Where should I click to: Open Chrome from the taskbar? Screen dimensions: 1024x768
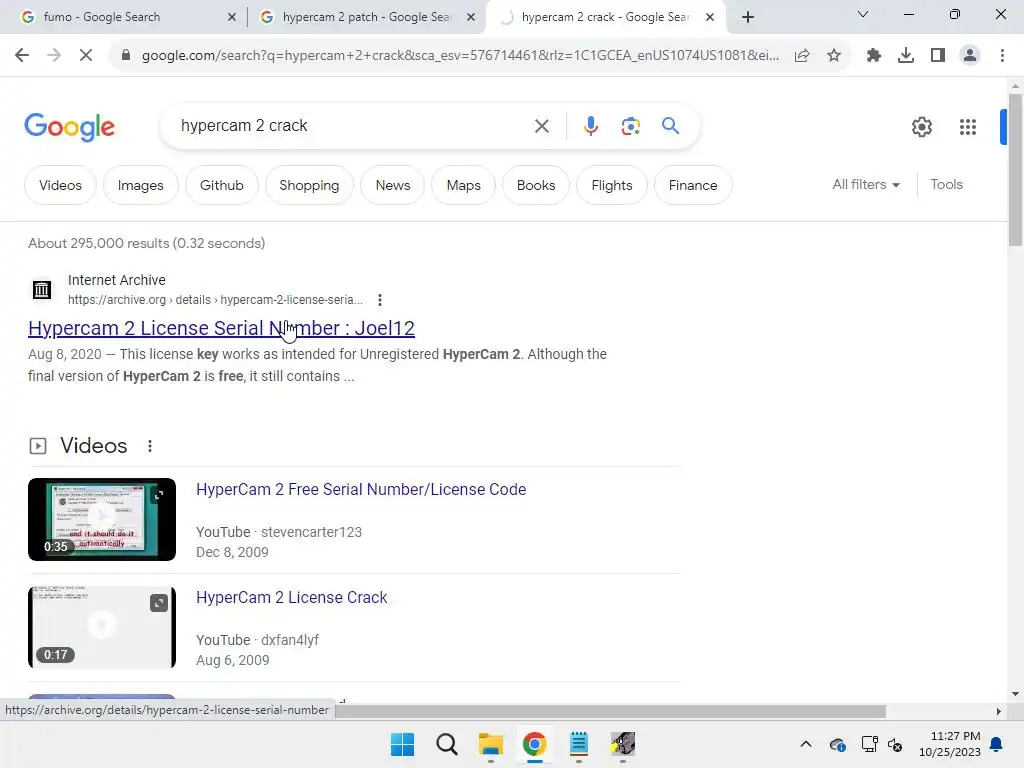coord(534,744)
